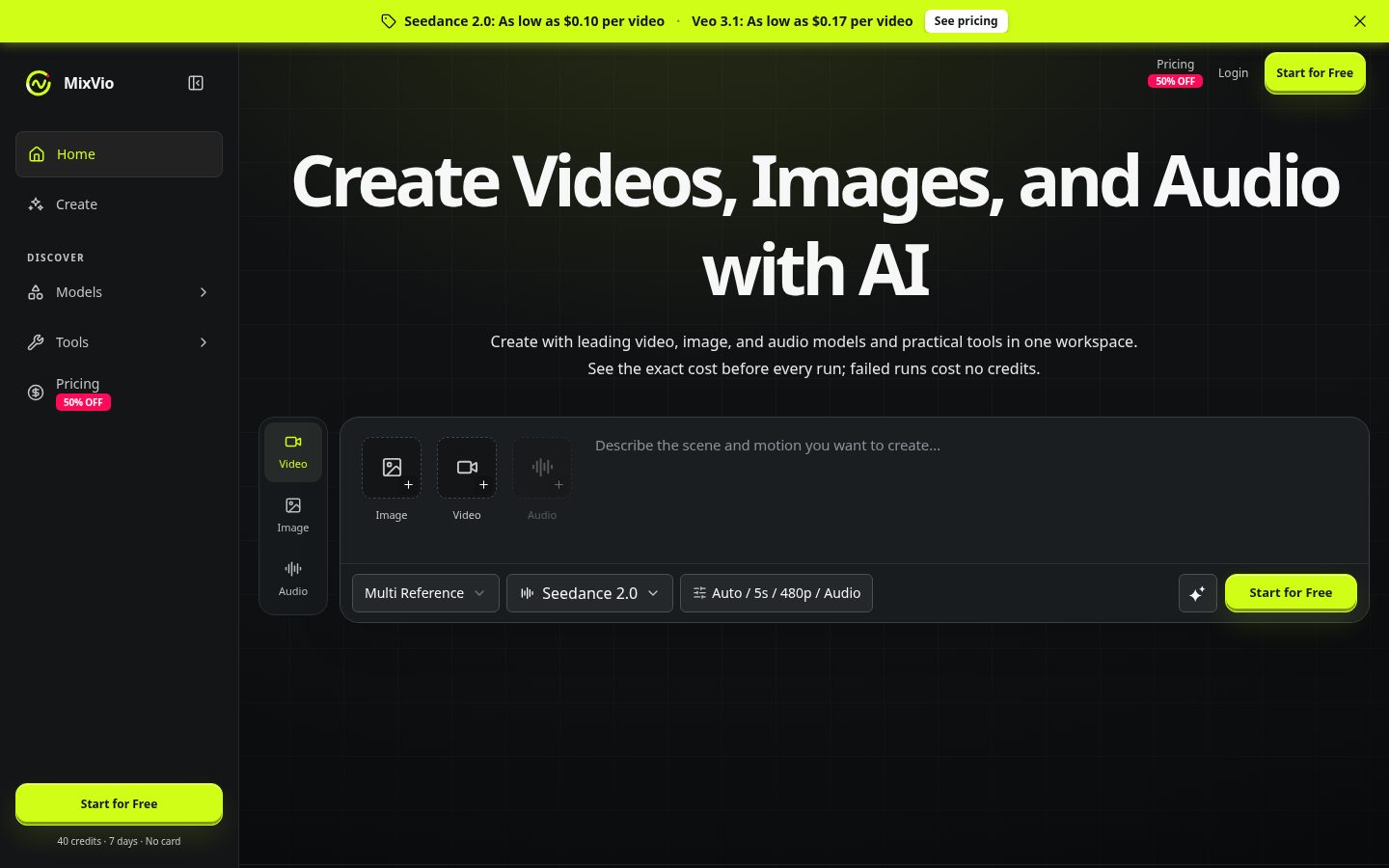Open the Home sidebar item
This screenshot has height=868, width=1389.
pos(119,154)
